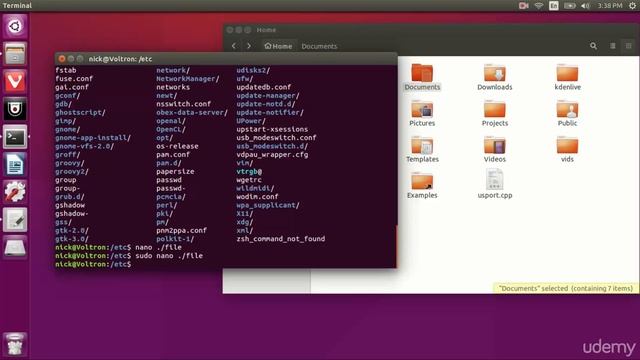The image size is (640, 360).
Task: Click the Files window title bar Home
Action: click(431, 30)
